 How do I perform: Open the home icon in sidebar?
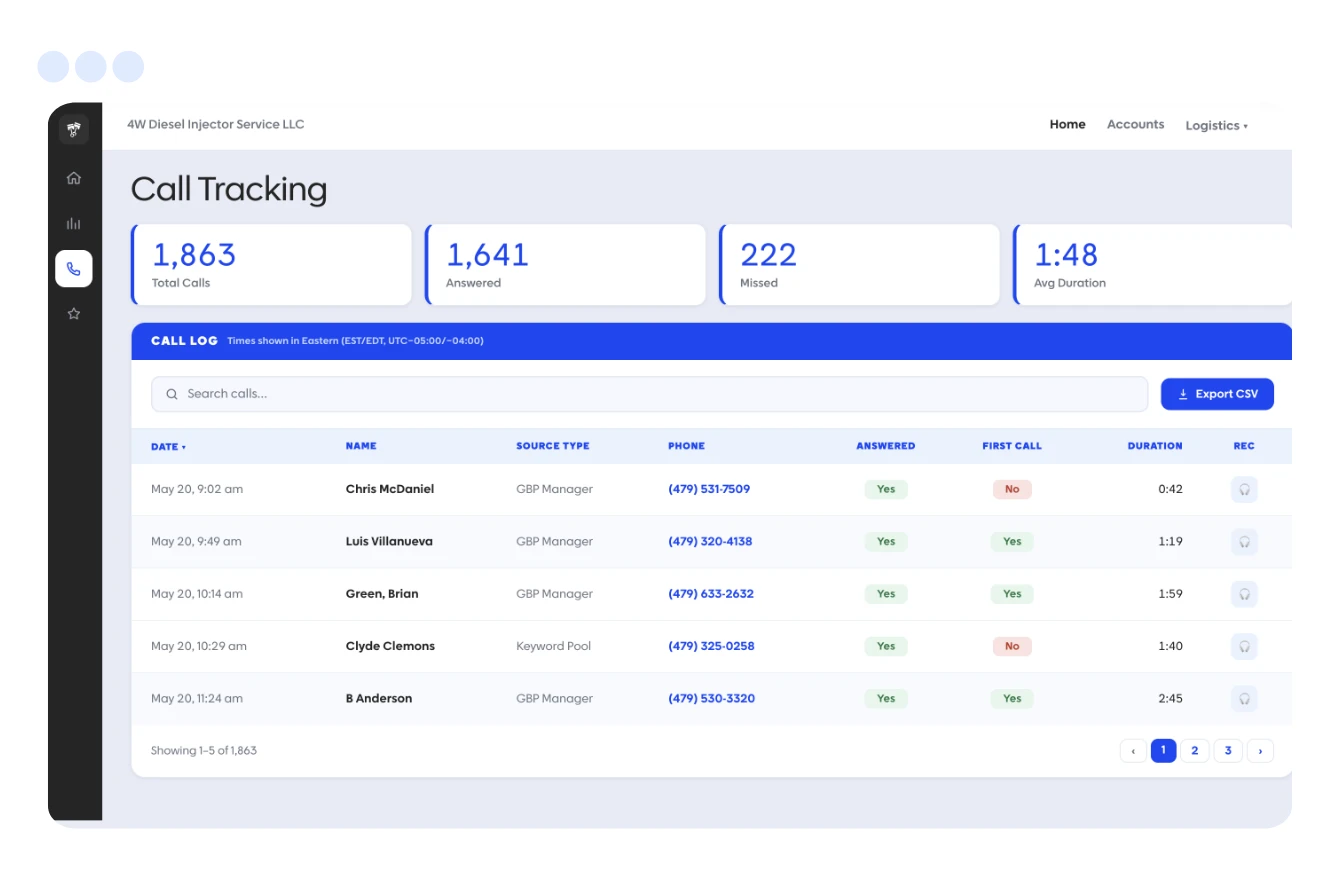tap(74, 178)
